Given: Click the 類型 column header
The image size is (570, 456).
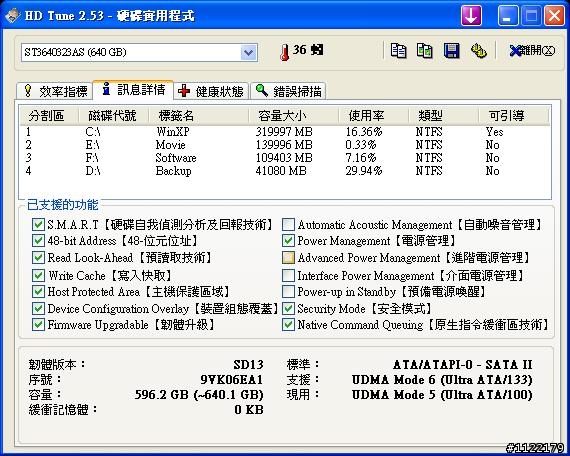Looking at the screenshot, I should (x=443, y=116).
